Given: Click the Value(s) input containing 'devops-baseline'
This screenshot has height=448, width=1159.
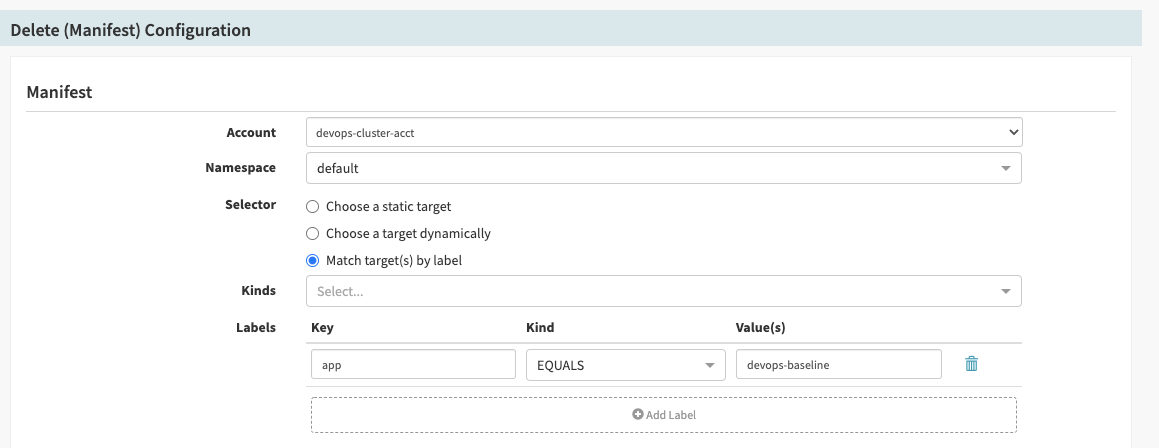Looking at the screenshot, I should point(838,365).
